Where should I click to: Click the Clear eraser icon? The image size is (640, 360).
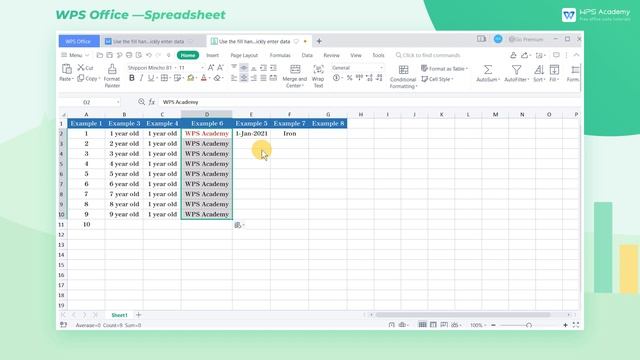point(217,78)
